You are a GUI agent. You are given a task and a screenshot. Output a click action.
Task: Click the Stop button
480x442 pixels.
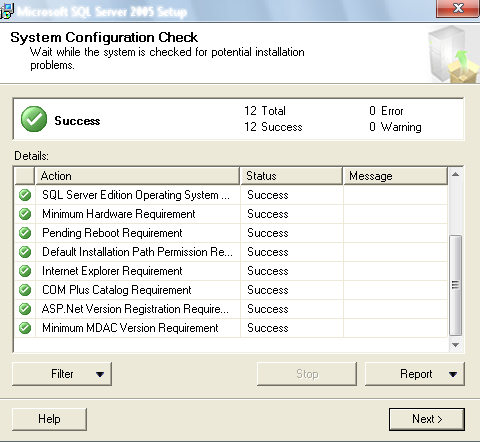(307, 374)
